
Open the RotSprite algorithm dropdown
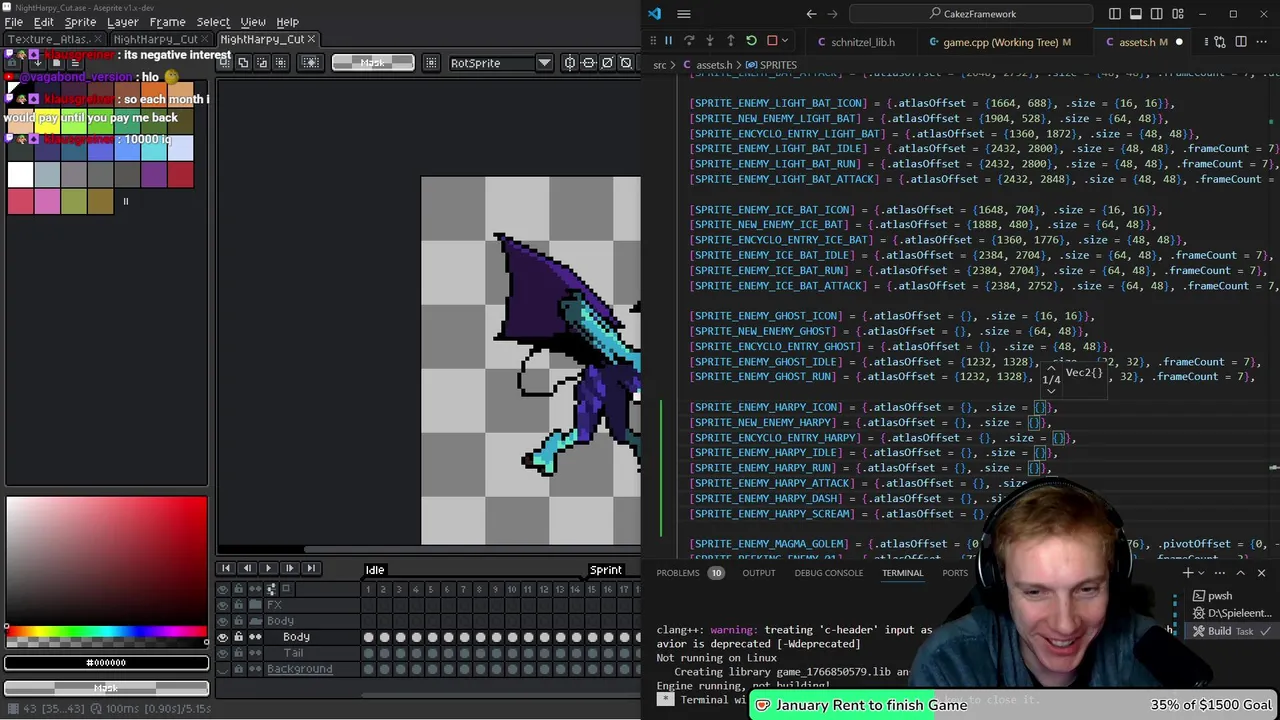pos(544,63)
